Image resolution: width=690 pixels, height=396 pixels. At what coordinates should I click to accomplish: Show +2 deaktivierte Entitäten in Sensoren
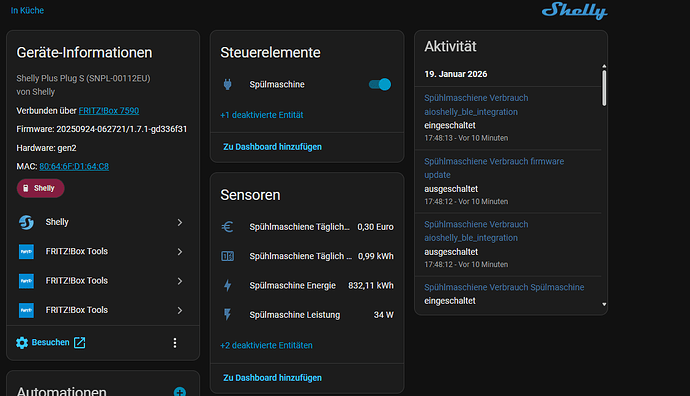266,345
